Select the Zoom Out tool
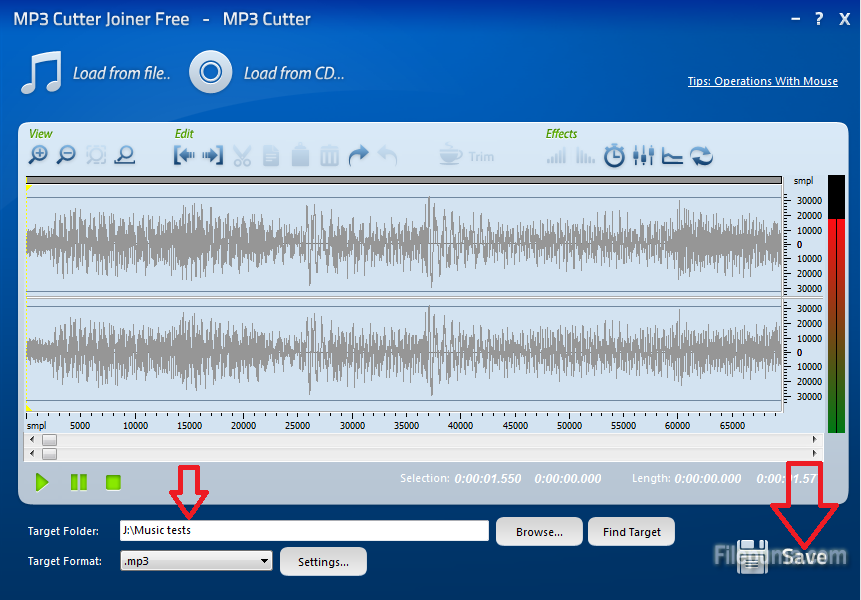The height and width of the screenshot is (600, 861). pyautogui.click(x=66, y=156)
